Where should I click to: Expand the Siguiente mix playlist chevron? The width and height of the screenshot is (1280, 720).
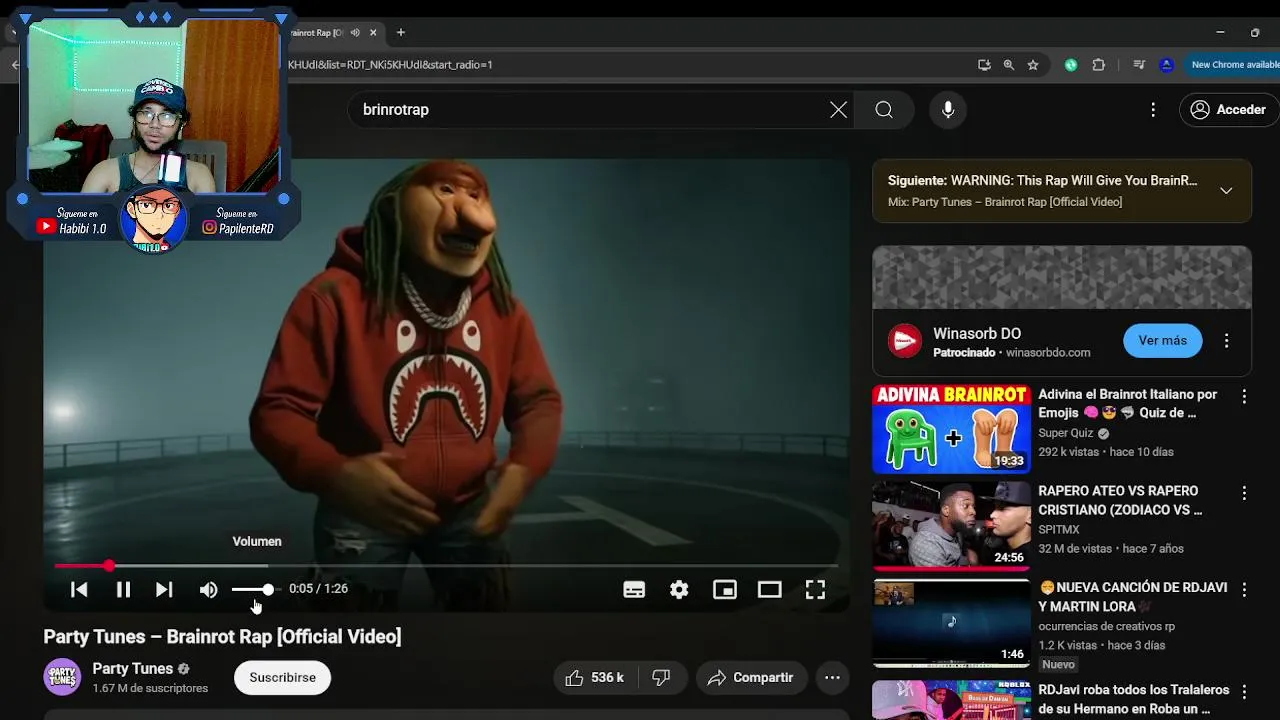coord(1226,191)
